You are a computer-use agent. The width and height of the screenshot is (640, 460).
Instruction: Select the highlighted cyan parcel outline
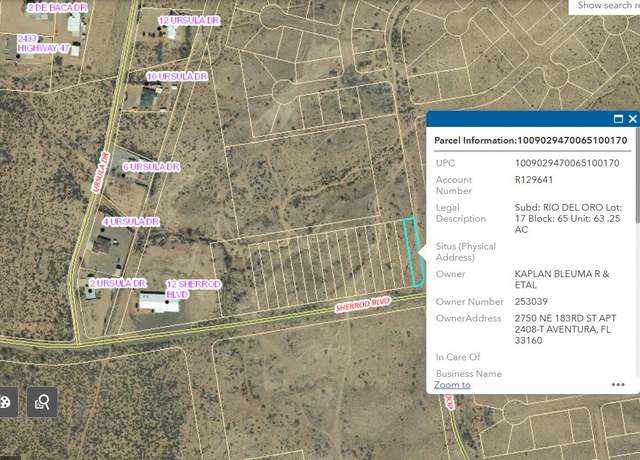(413, 252)
